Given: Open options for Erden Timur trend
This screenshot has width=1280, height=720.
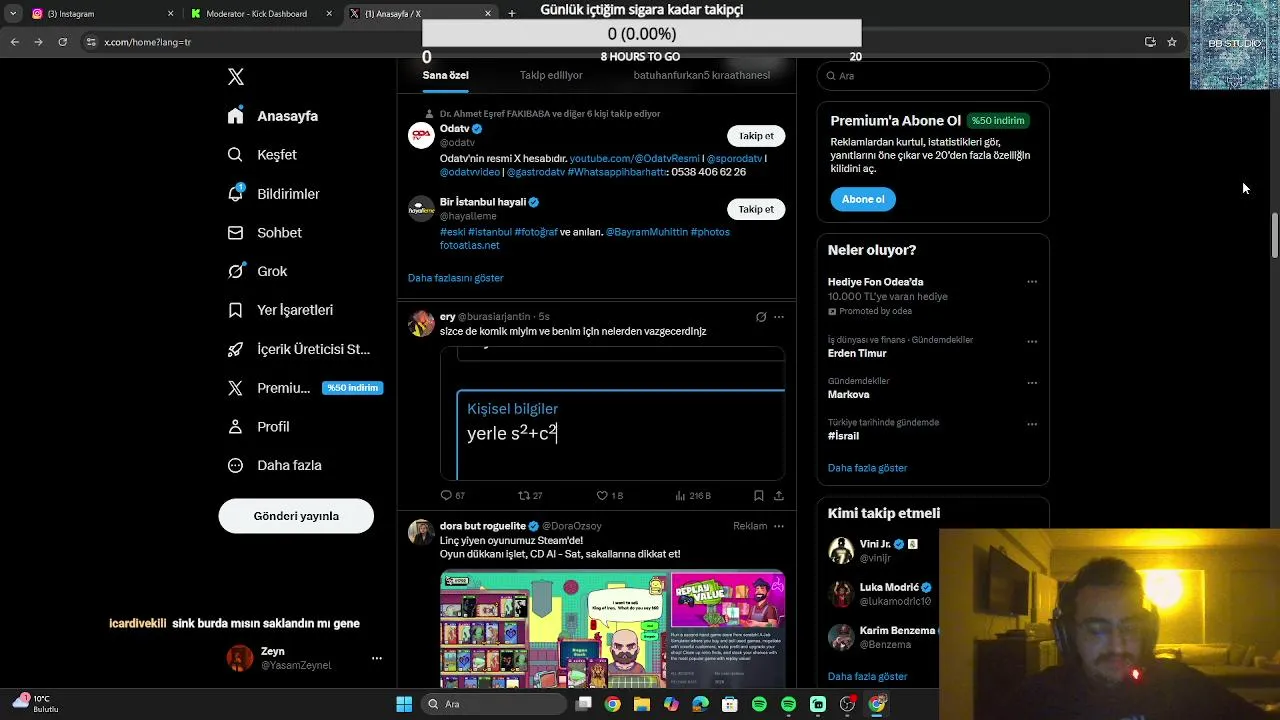Looking at the screenshot, I should coord(1032,342).
